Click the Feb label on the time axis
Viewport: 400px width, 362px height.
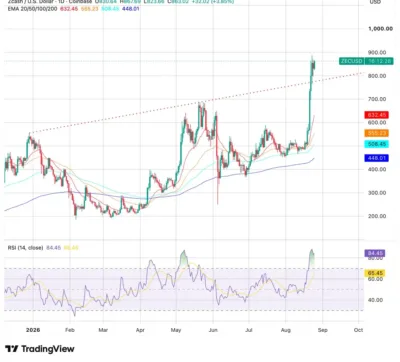tap(70, 330)
